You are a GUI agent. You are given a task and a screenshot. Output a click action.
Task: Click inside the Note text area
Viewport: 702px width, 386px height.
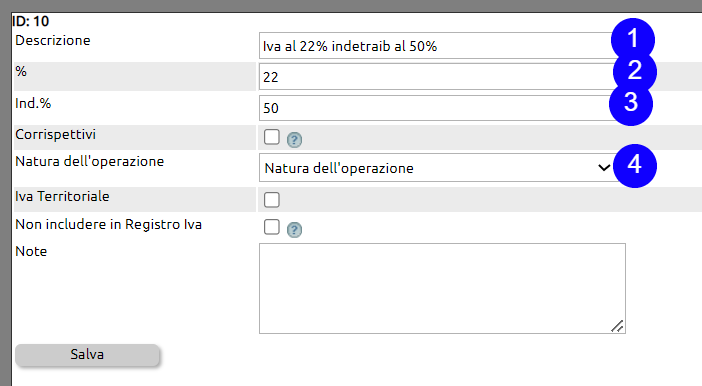pos(442,288)
